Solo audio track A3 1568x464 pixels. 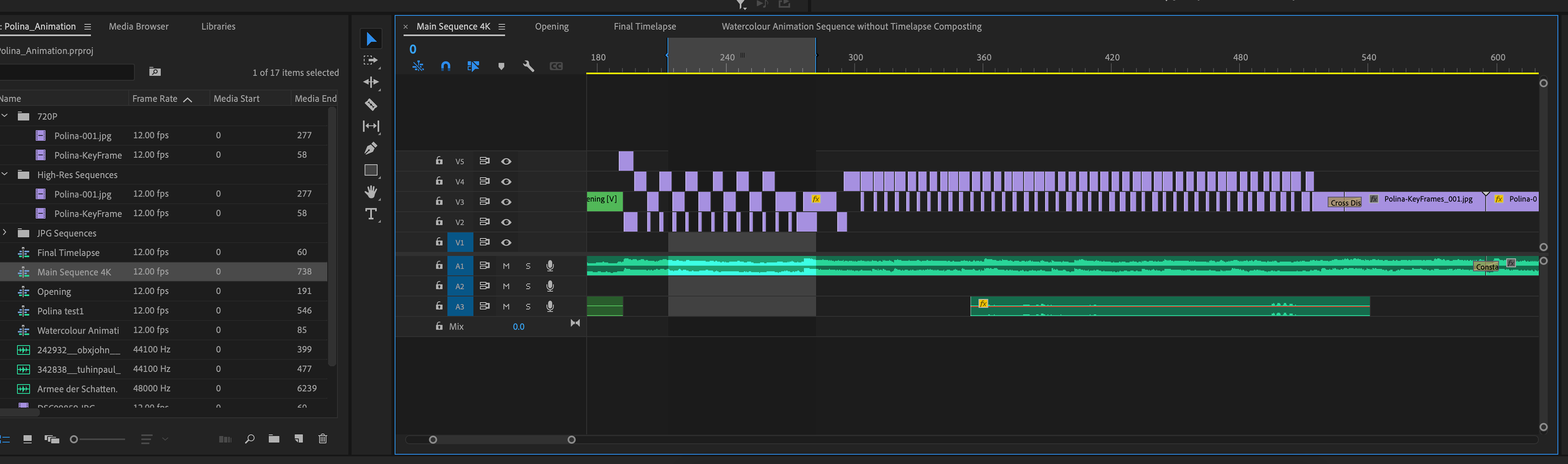coord(528,306)
